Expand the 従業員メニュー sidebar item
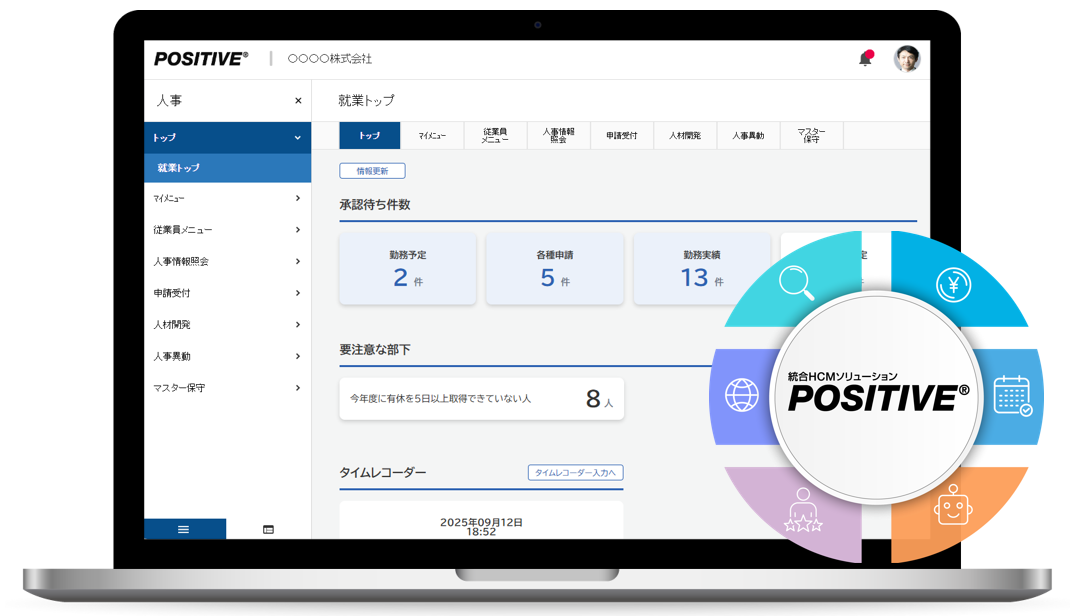This screenshot has width=1070, height=616. [x=297, y=230]
